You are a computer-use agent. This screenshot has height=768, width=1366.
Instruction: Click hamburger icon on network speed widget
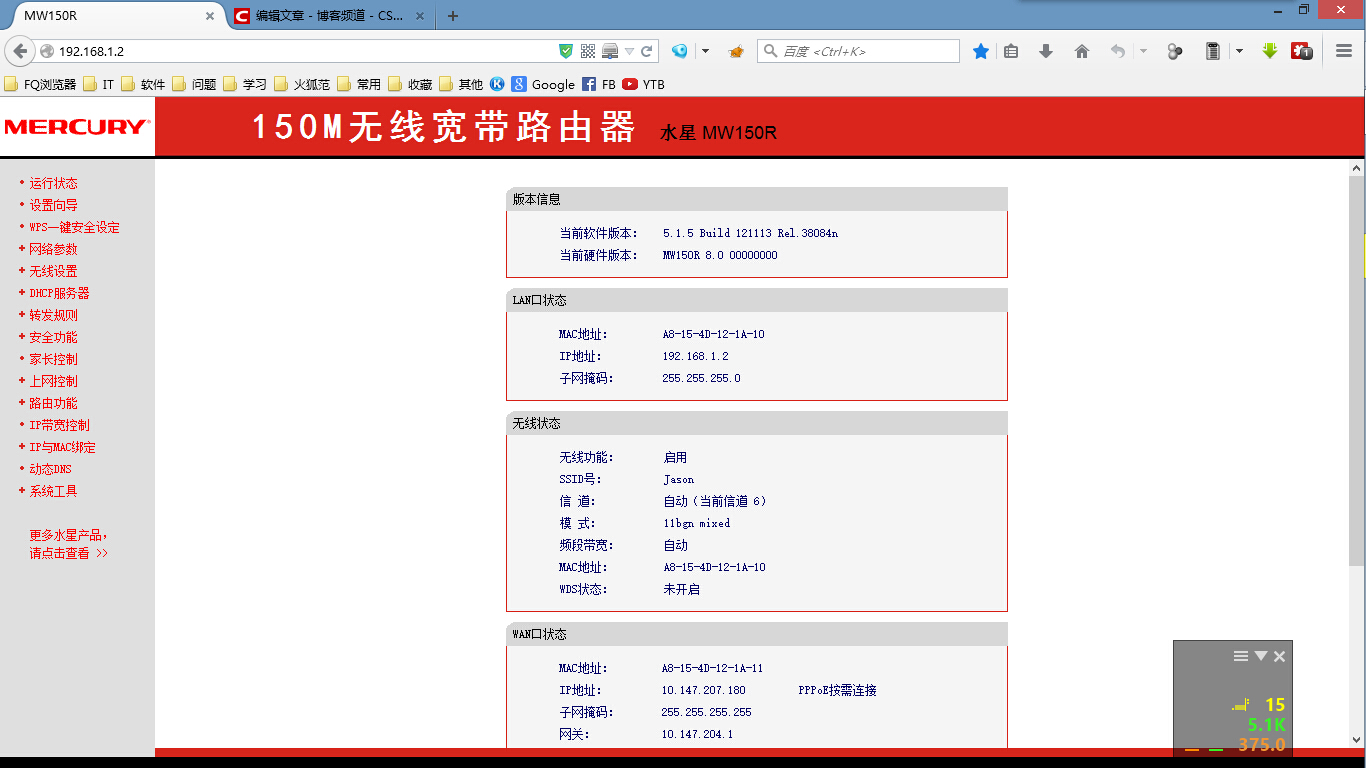tap(1241, 656)
